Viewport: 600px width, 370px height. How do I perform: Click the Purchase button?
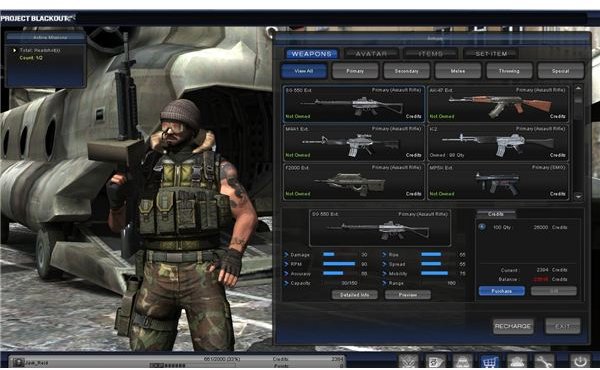(502, 291)
